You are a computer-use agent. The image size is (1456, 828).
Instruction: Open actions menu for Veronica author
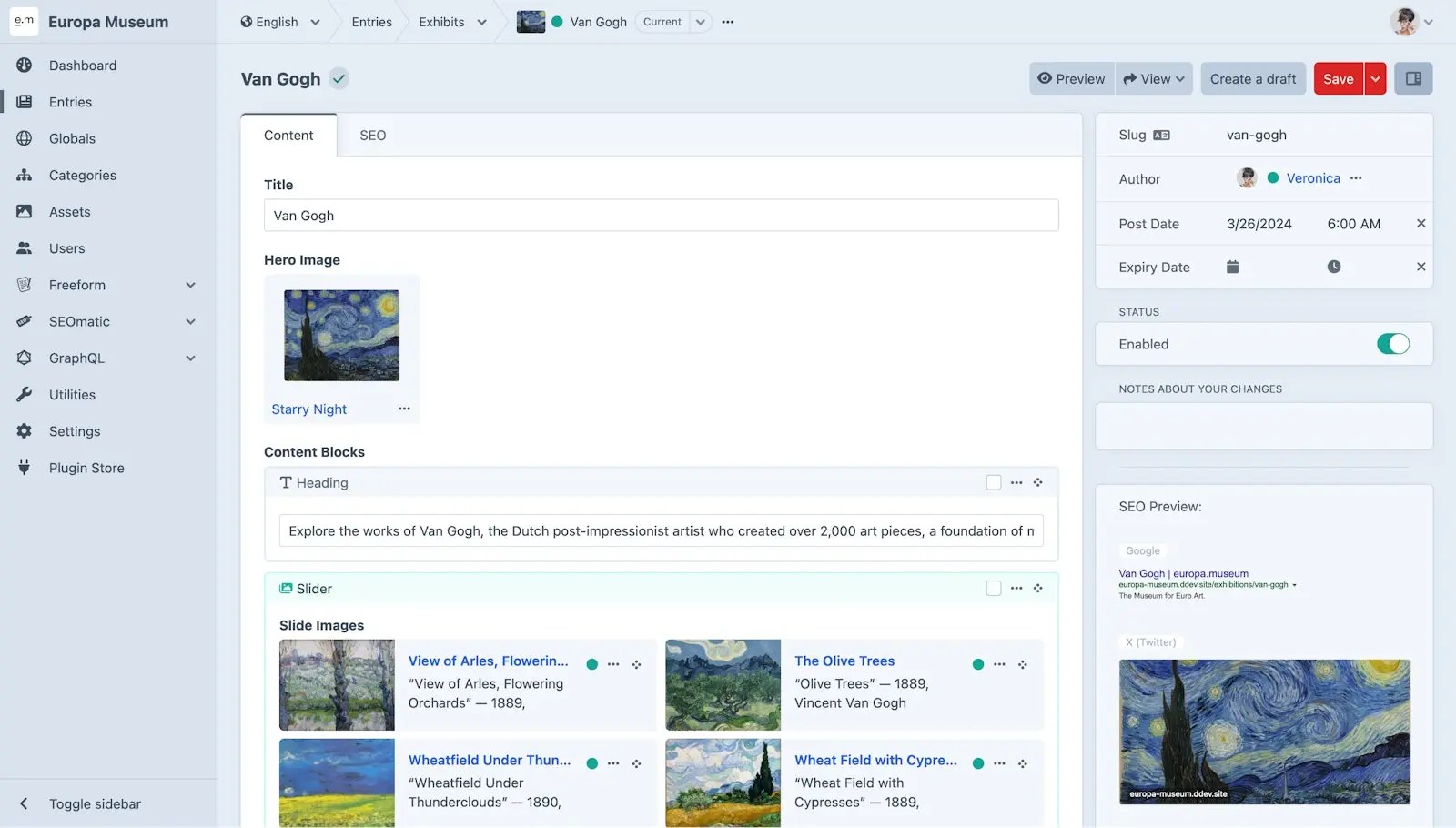(1356, 178)
